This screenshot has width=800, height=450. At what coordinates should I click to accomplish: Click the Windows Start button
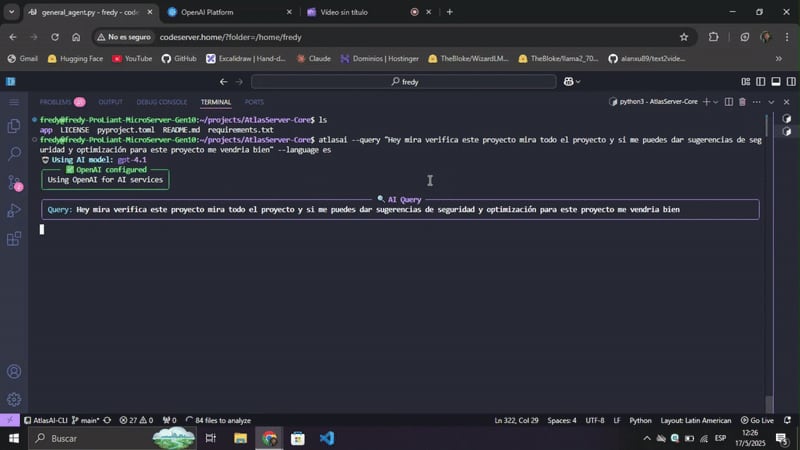pos(14,438)
